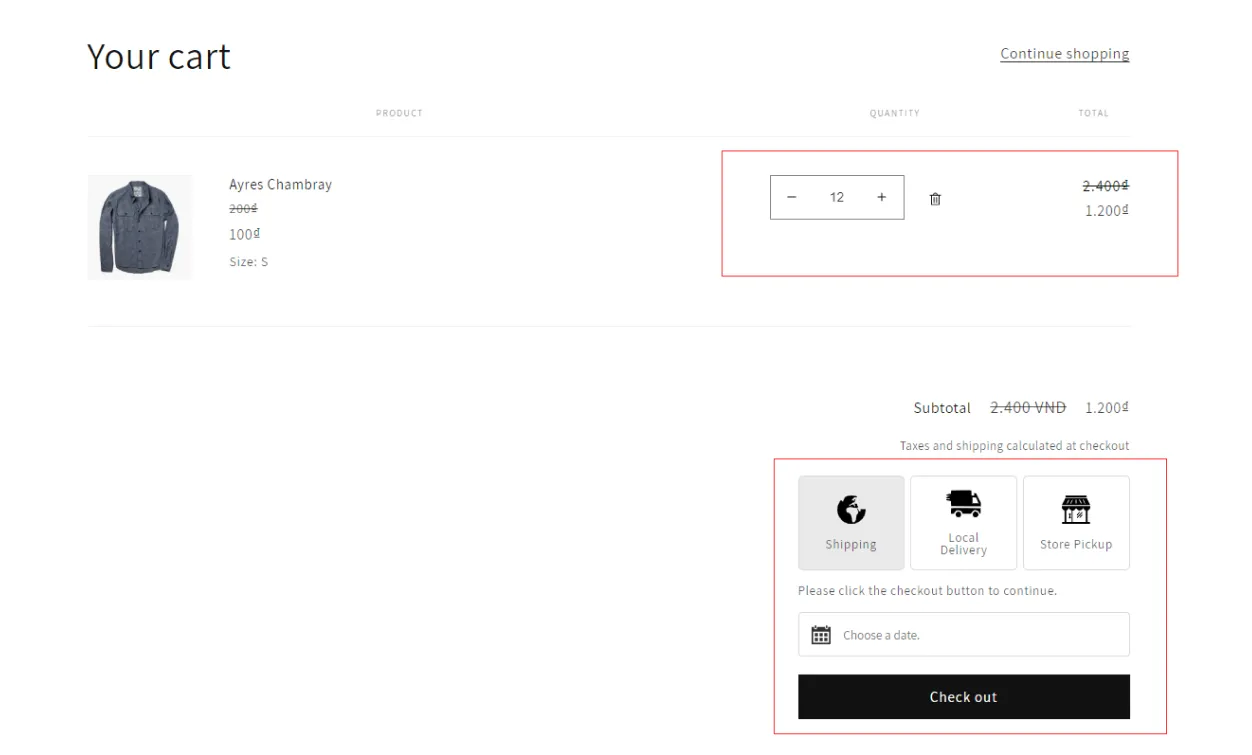
Task: Click the 'Your cart' heading
Action: coord(159,56)
